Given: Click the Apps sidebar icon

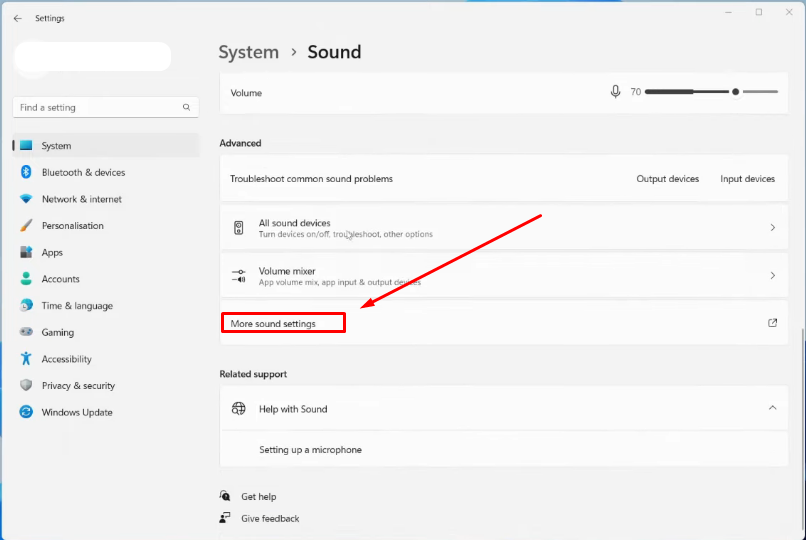Looking at the screenshot, I should pyautogui.click(x=26, y=252).
